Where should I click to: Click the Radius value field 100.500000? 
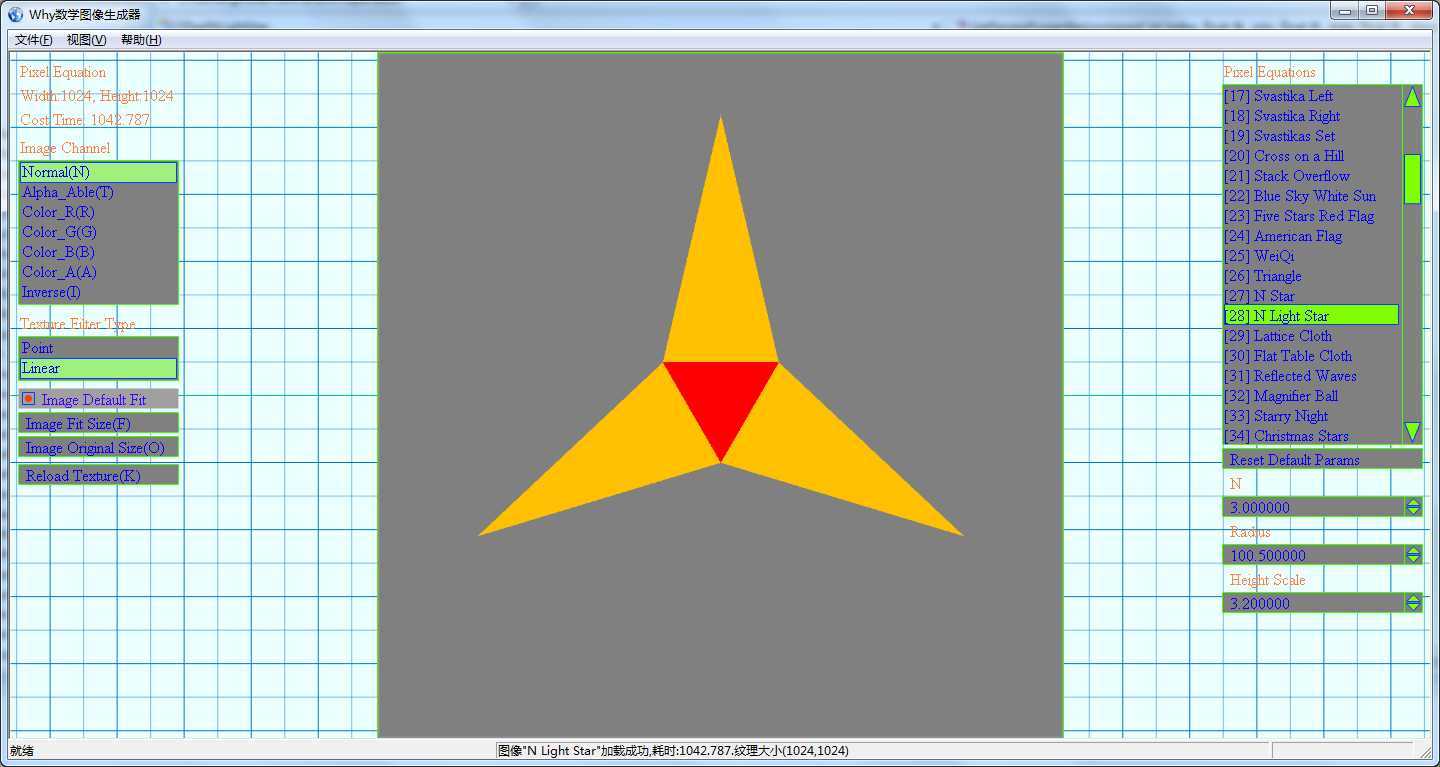(1314, 555)
